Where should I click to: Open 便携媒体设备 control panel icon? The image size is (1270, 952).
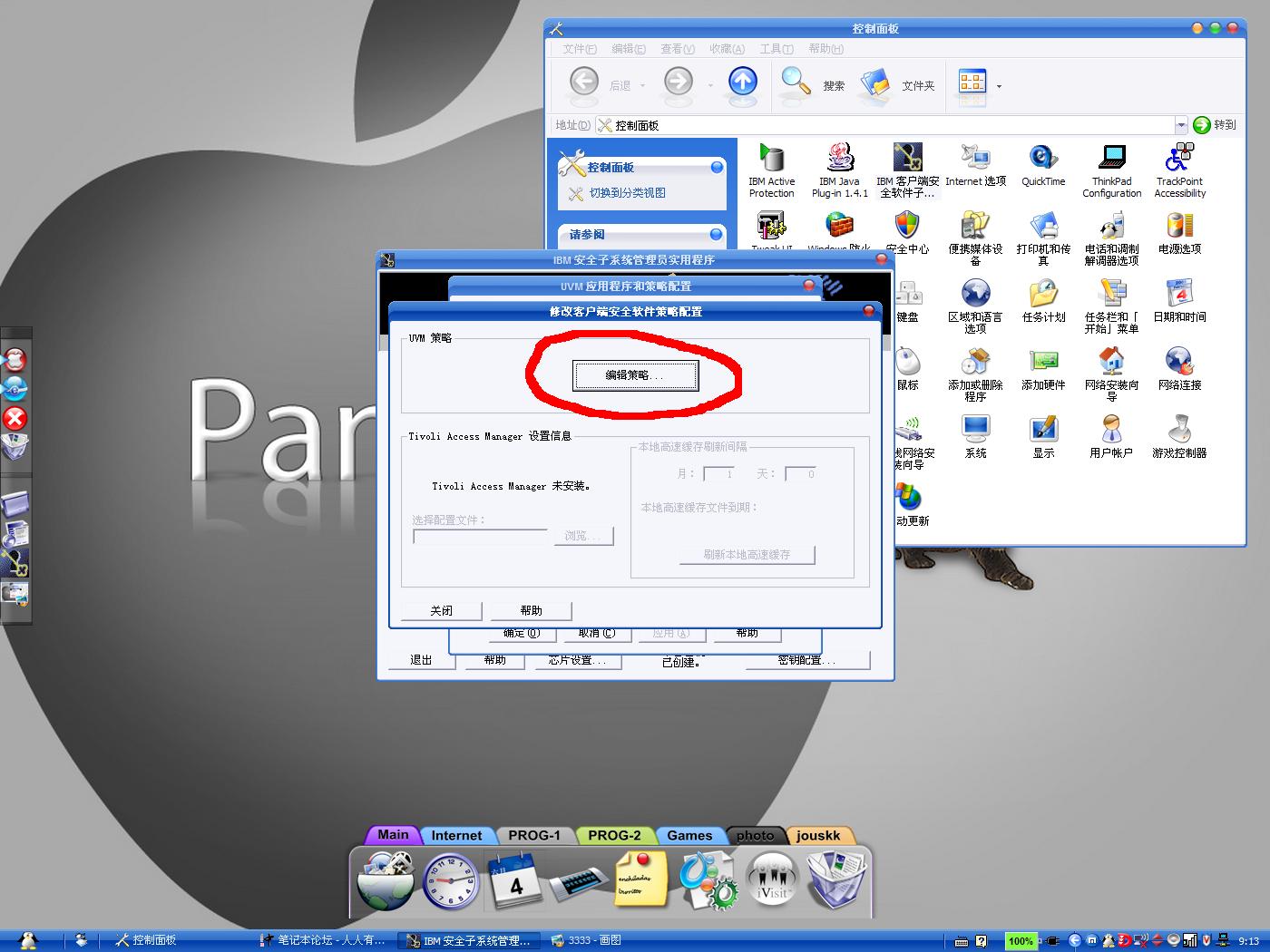coord(975,238)
